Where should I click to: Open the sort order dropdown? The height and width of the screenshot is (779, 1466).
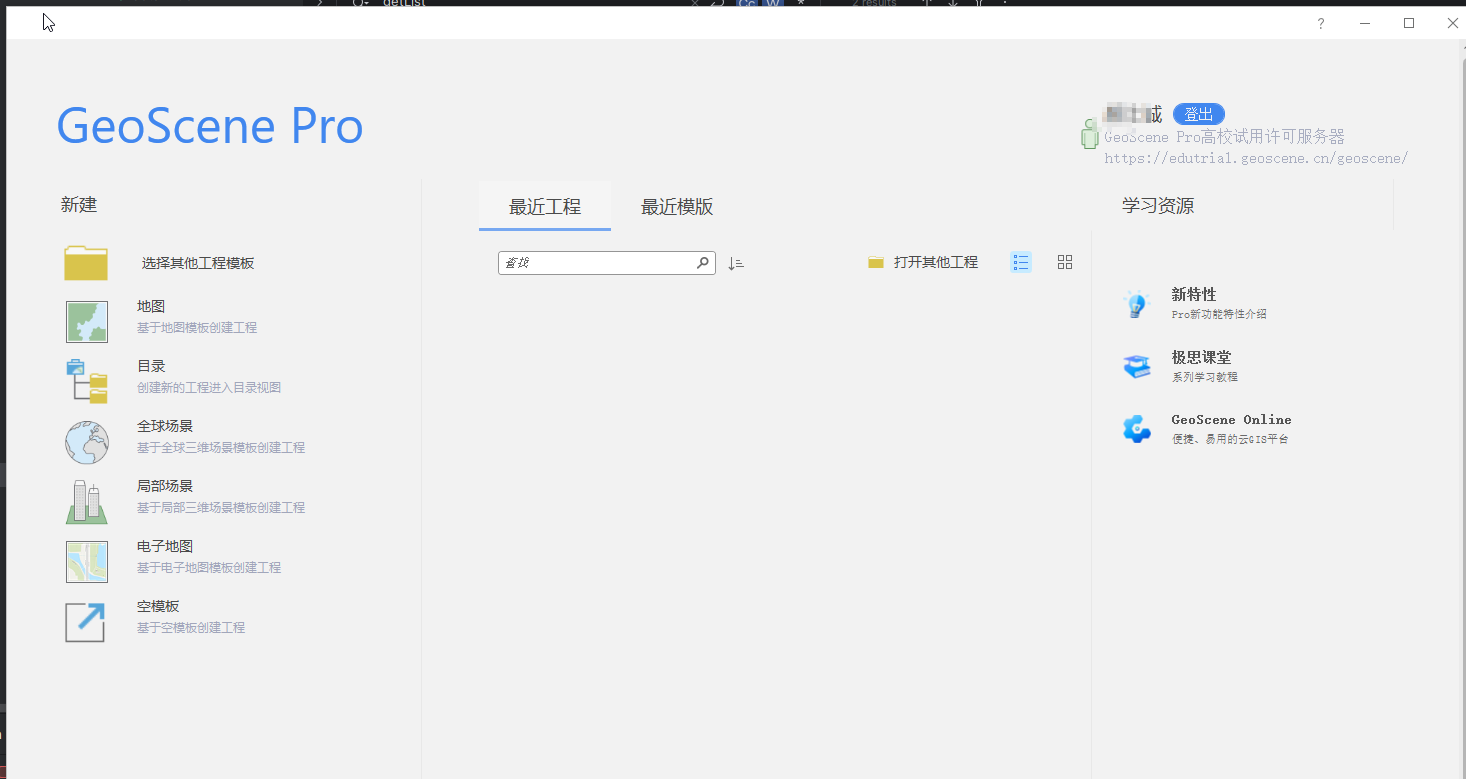tap(736, 263)
